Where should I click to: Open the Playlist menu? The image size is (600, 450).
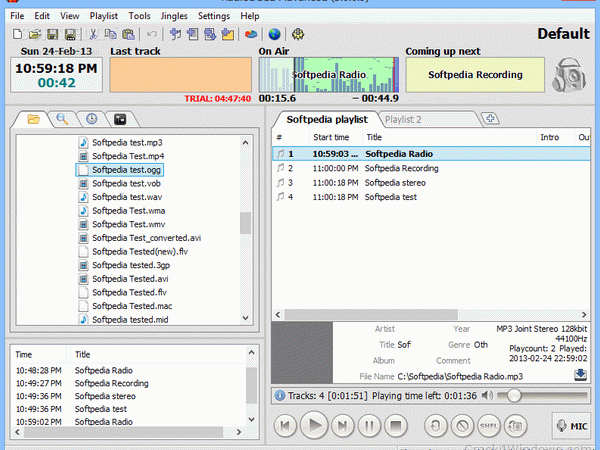point(103,16)
